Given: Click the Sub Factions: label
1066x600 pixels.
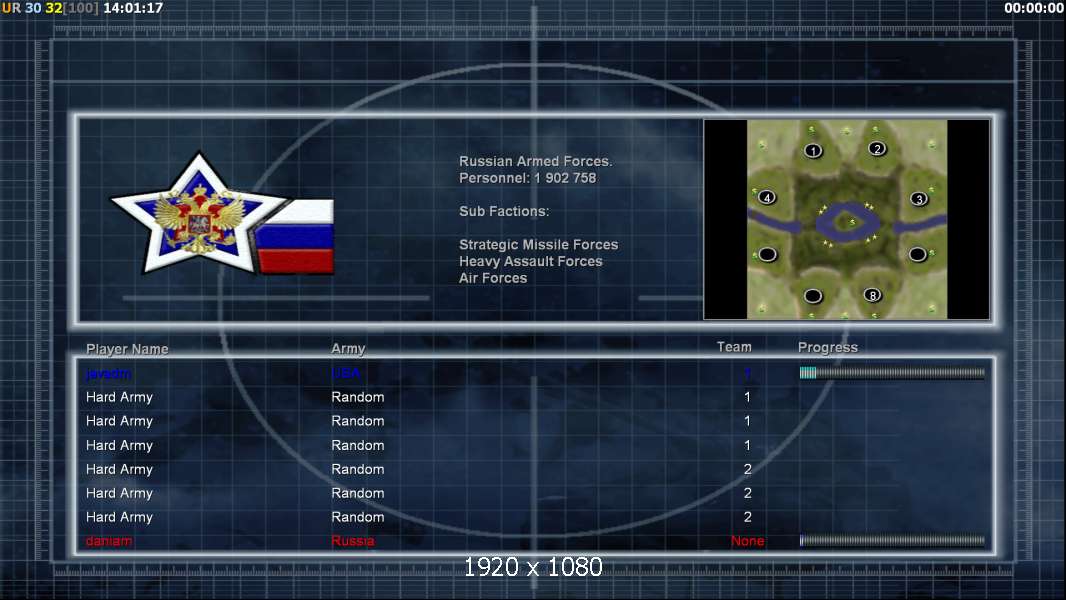Looking at the screenshot, I should point(504,211).
